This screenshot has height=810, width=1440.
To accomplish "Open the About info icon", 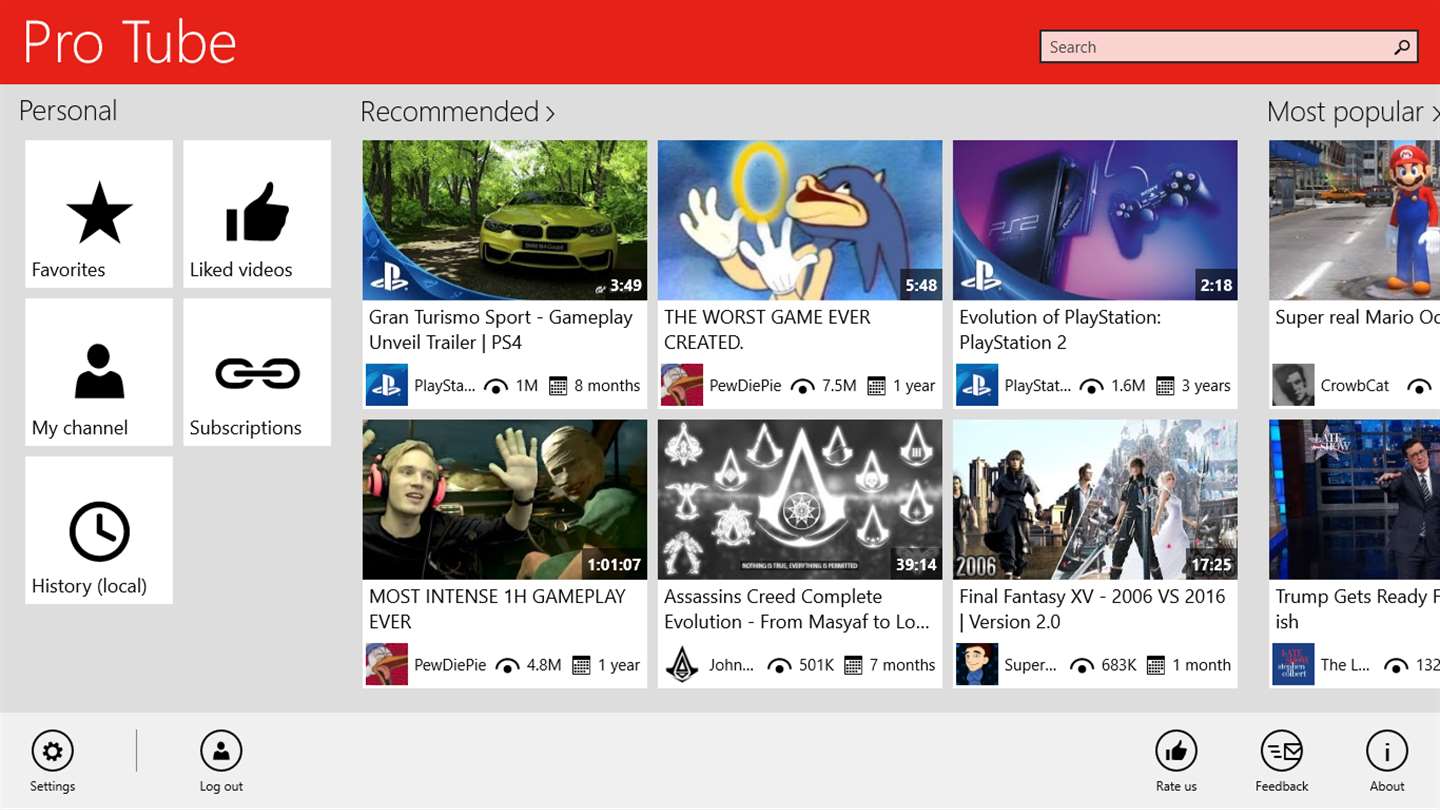I will click(x=1387, y=751).
